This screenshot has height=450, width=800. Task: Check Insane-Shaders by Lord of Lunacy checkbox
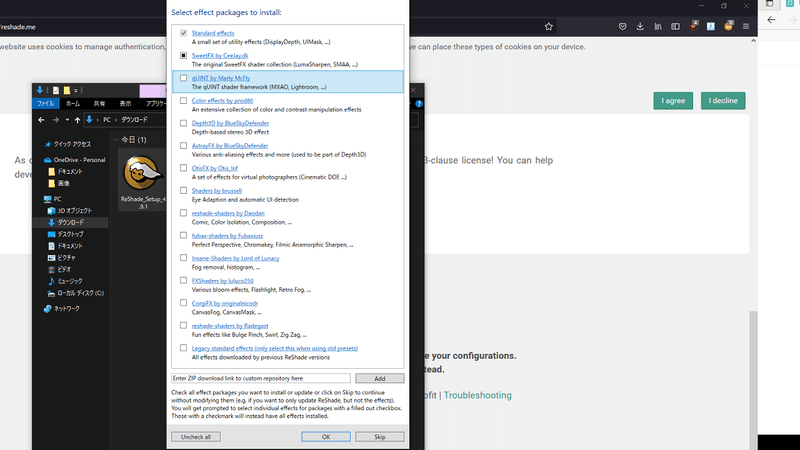pos(183,258)
